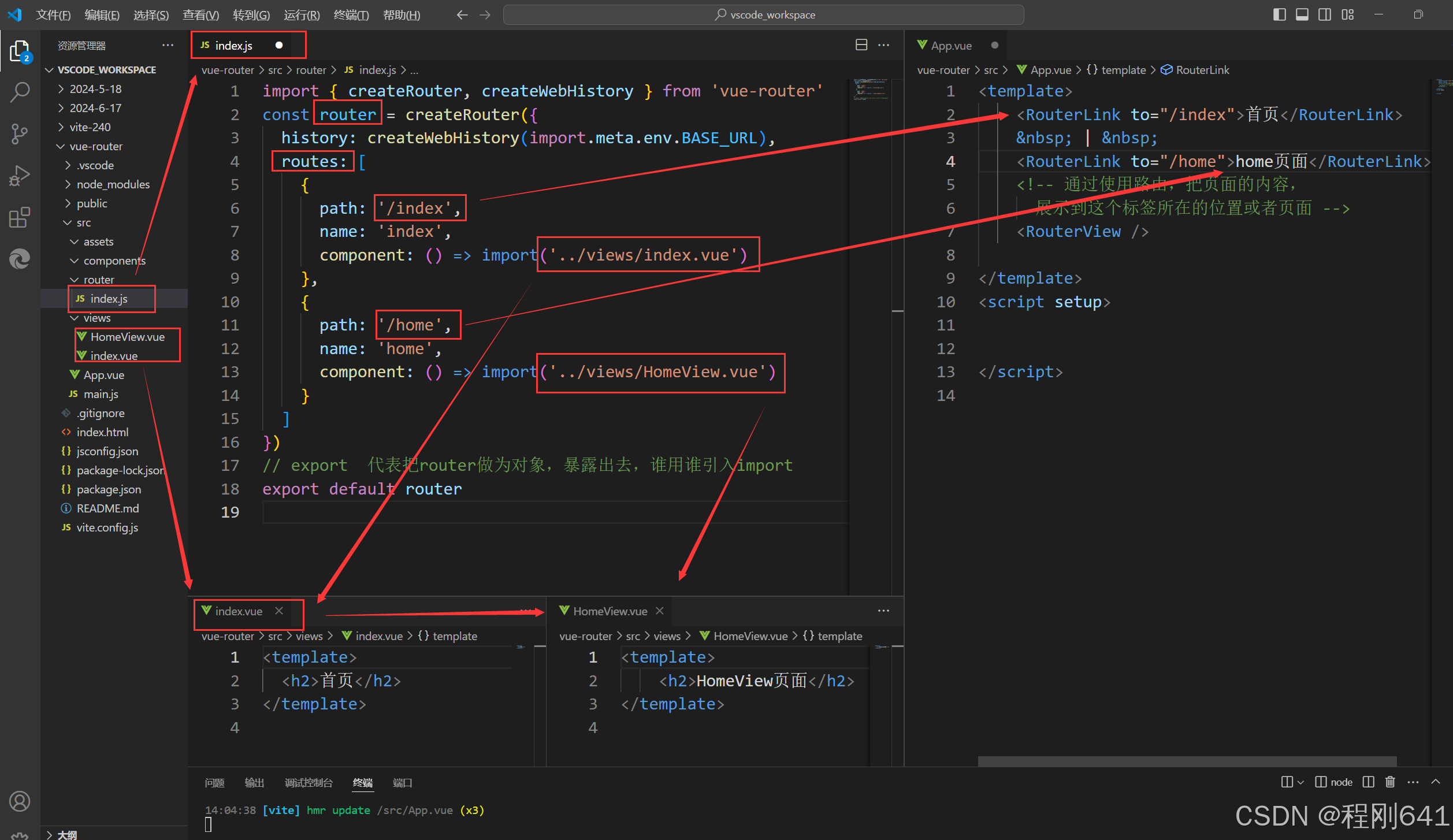Open Source Control view in activity bar
Viewport: 1453px width, 840px height.
(20, 134)
